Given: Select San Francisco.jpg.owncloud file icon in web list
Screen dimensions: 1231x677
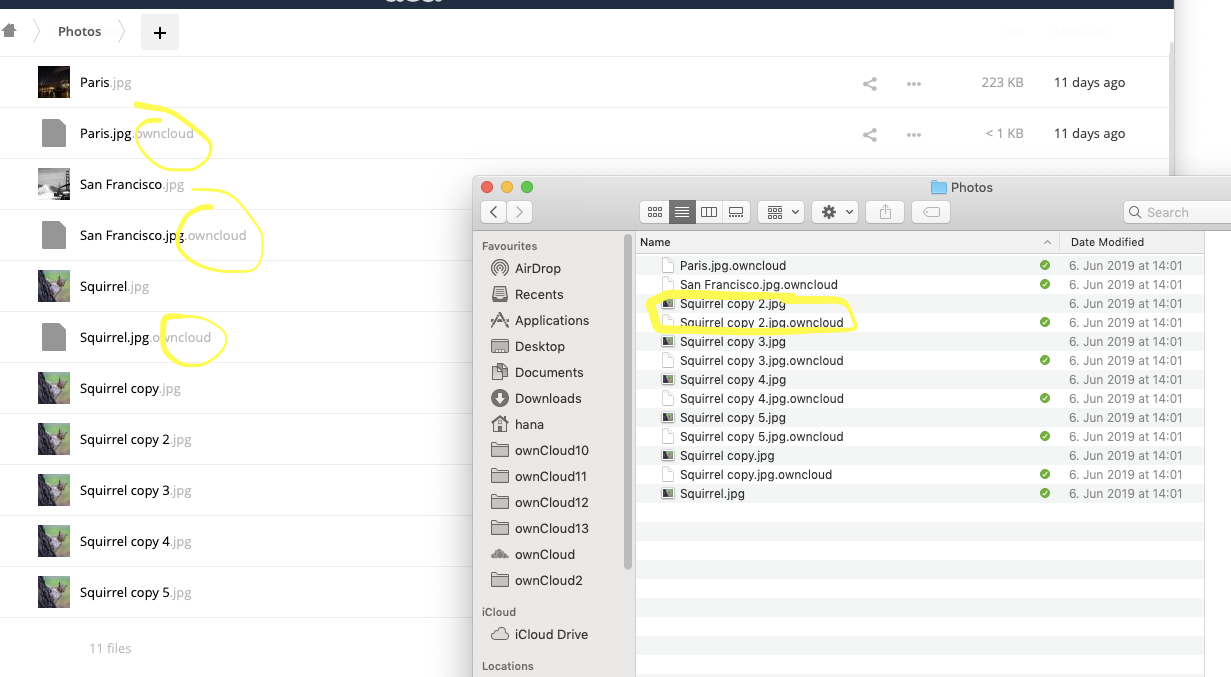Looking at the screenshot, I should coord(54,235).
